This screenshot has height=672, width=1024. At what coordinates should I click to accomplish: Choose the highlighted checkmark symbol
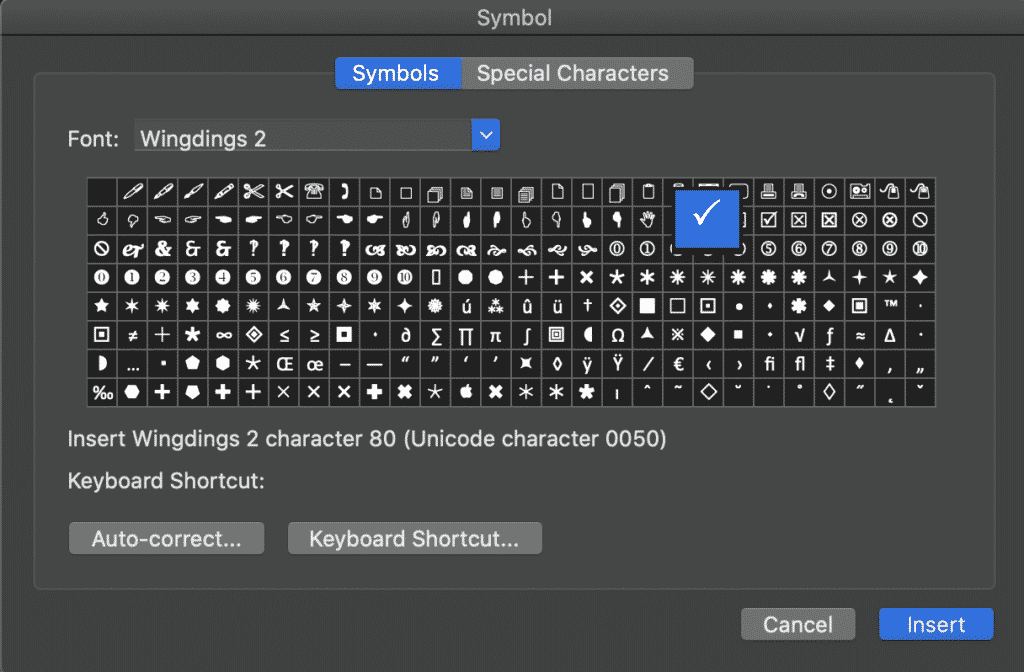pos(707,218)
